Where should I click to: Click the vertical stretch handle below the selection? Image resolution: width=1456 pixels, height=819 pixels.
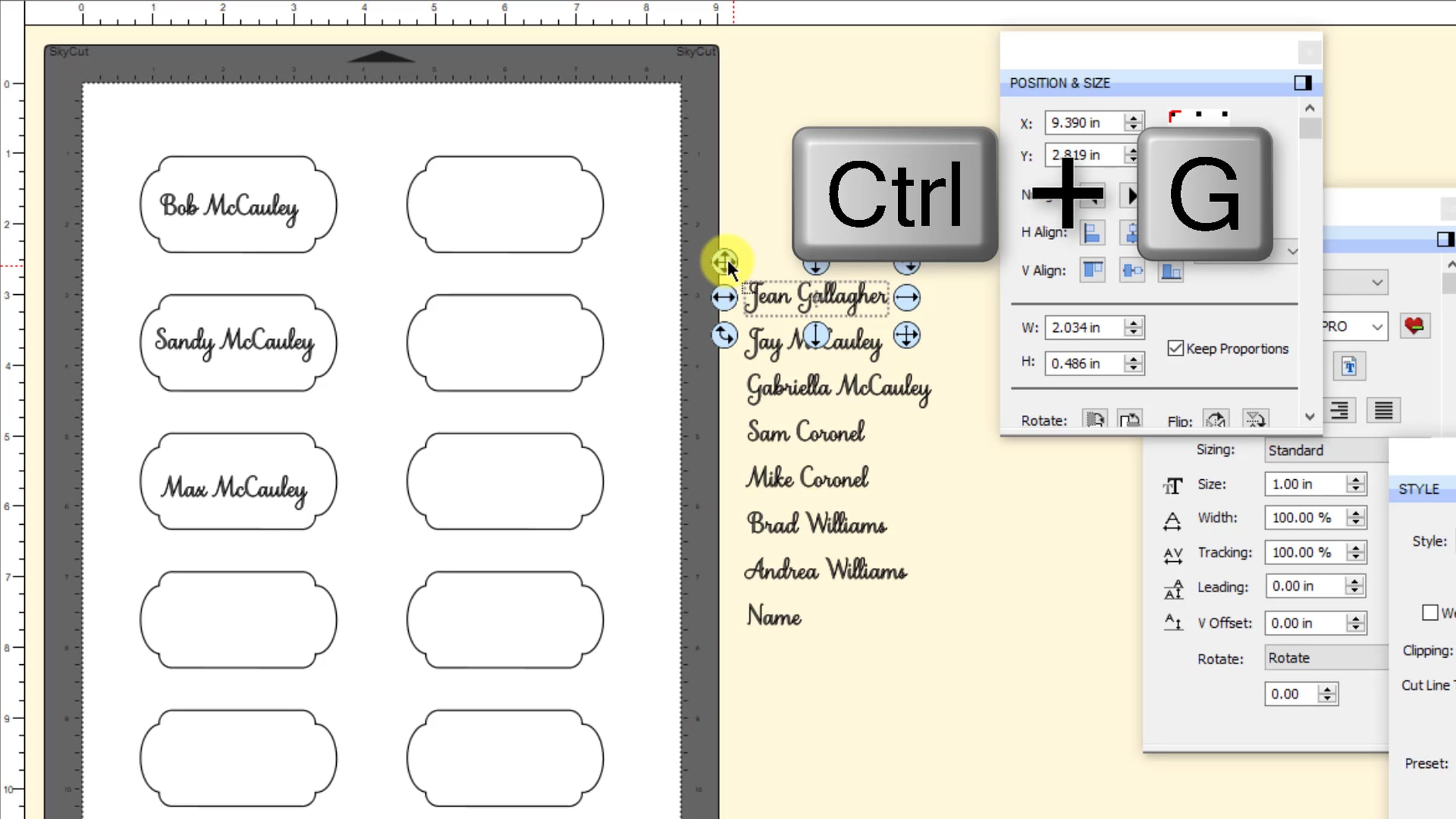click(816, 335)
